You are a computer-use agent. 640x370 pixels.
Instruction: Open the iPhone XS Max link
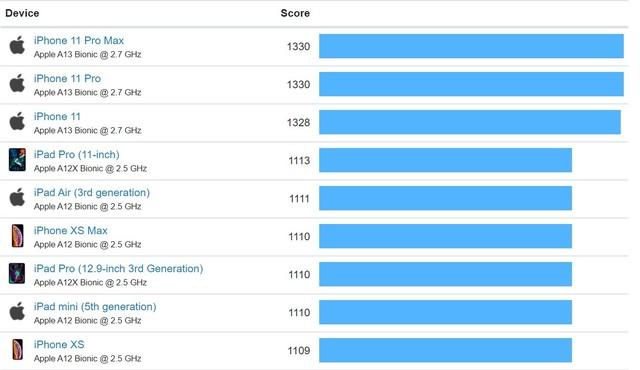[71, 230]
